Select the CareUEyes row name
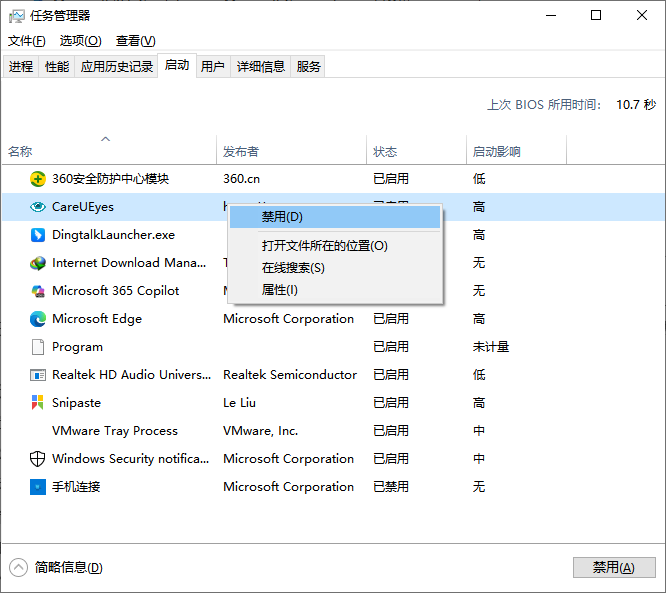The image size is (666, 593). point(83,207)
